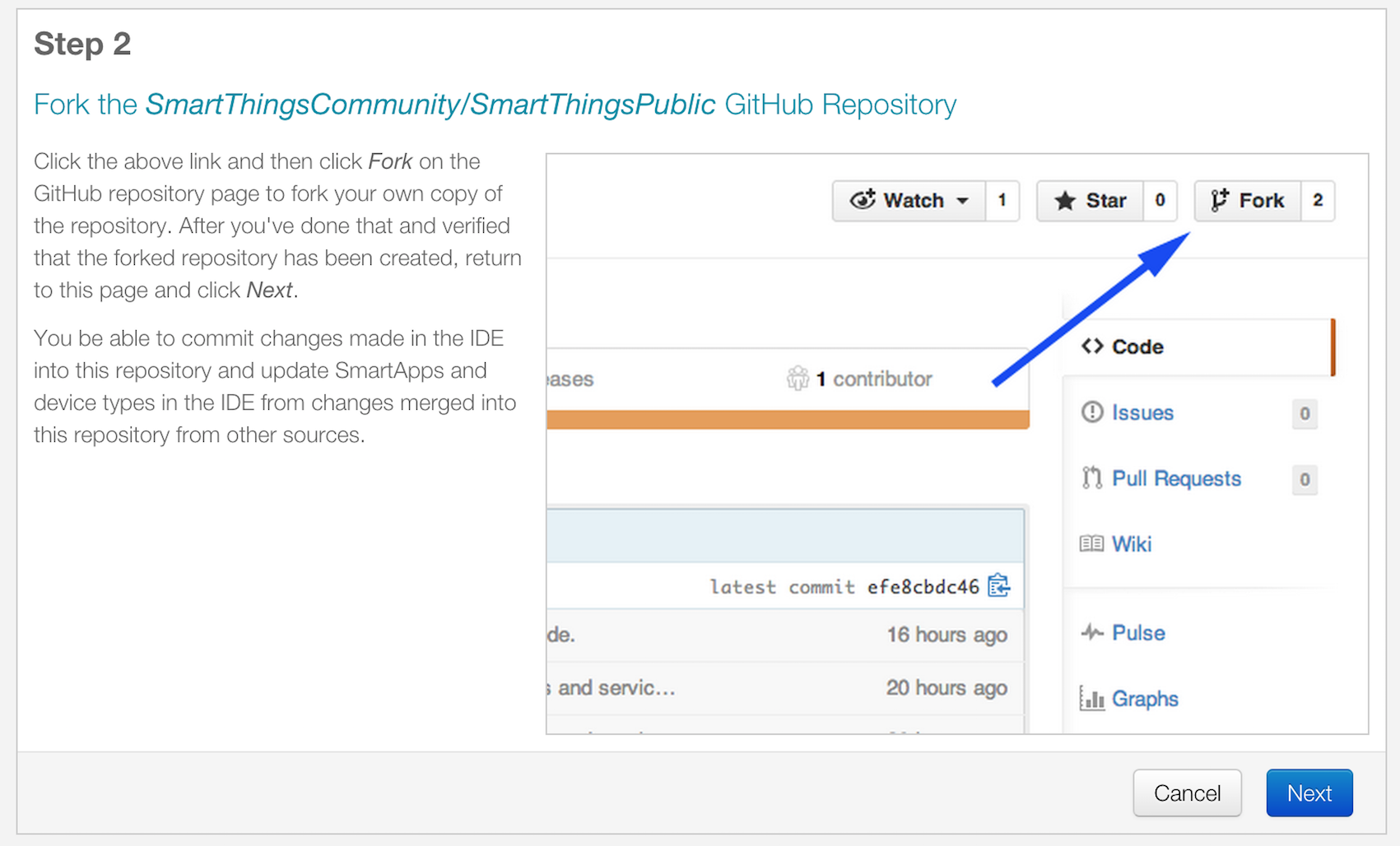Click the 16 hours ago timestamp

[x=947, y=634]
